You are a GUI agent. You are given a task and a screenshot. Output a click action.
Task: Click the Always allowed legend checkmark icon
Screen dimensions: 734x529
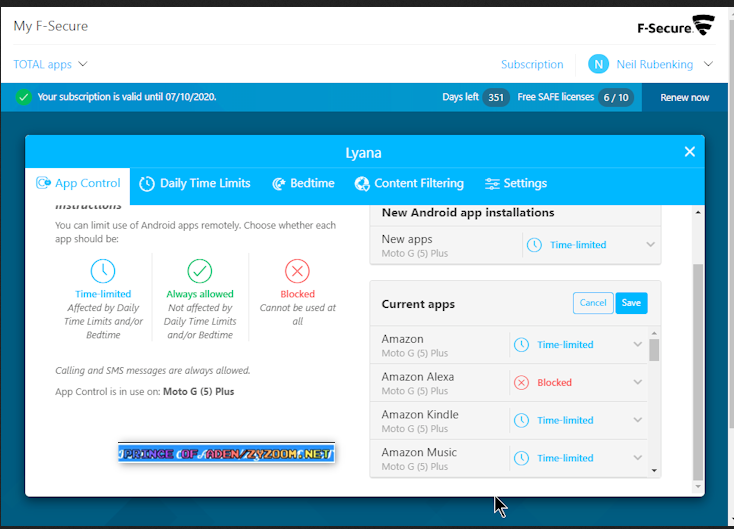(x=200, y=271)
